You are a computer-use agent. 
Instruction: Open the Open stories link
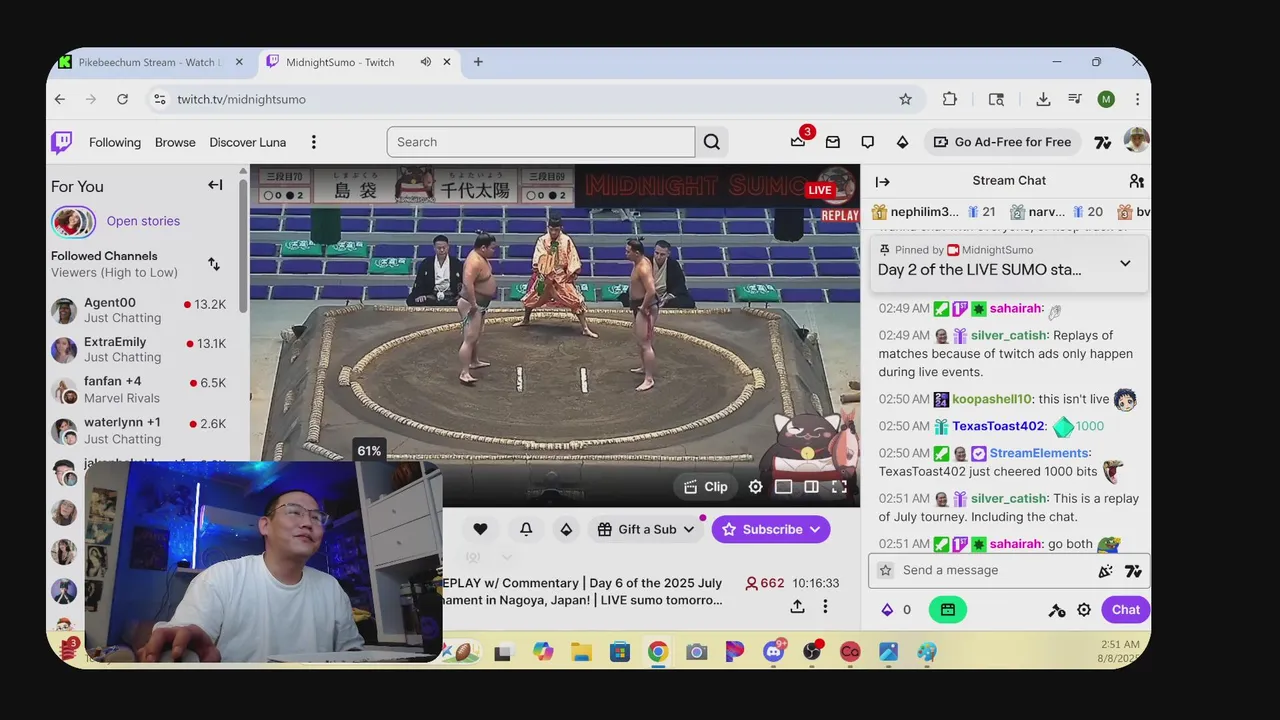(143, 221)
